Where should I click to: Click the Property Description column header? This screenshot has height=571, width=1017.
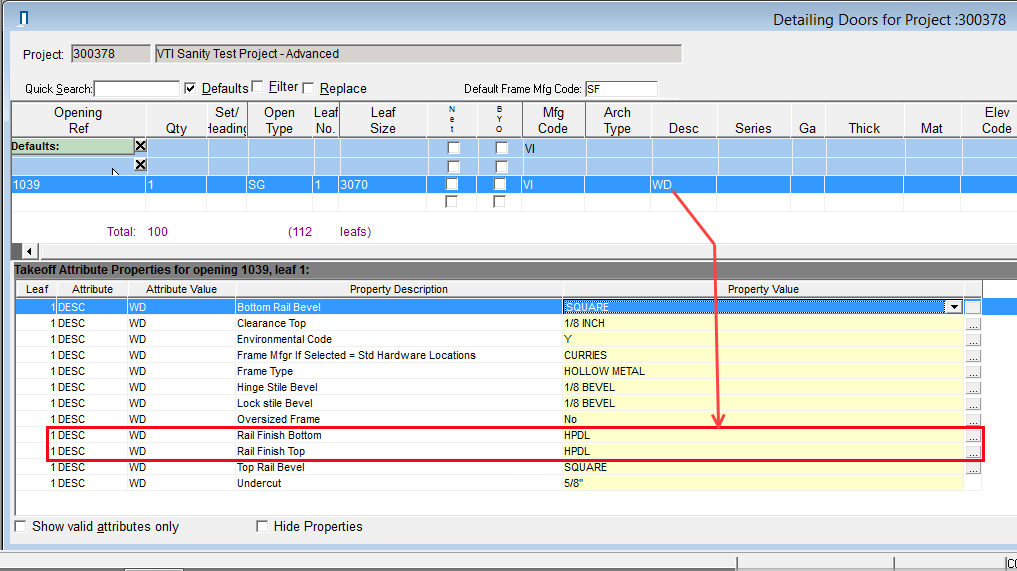(x=399, y=289)
